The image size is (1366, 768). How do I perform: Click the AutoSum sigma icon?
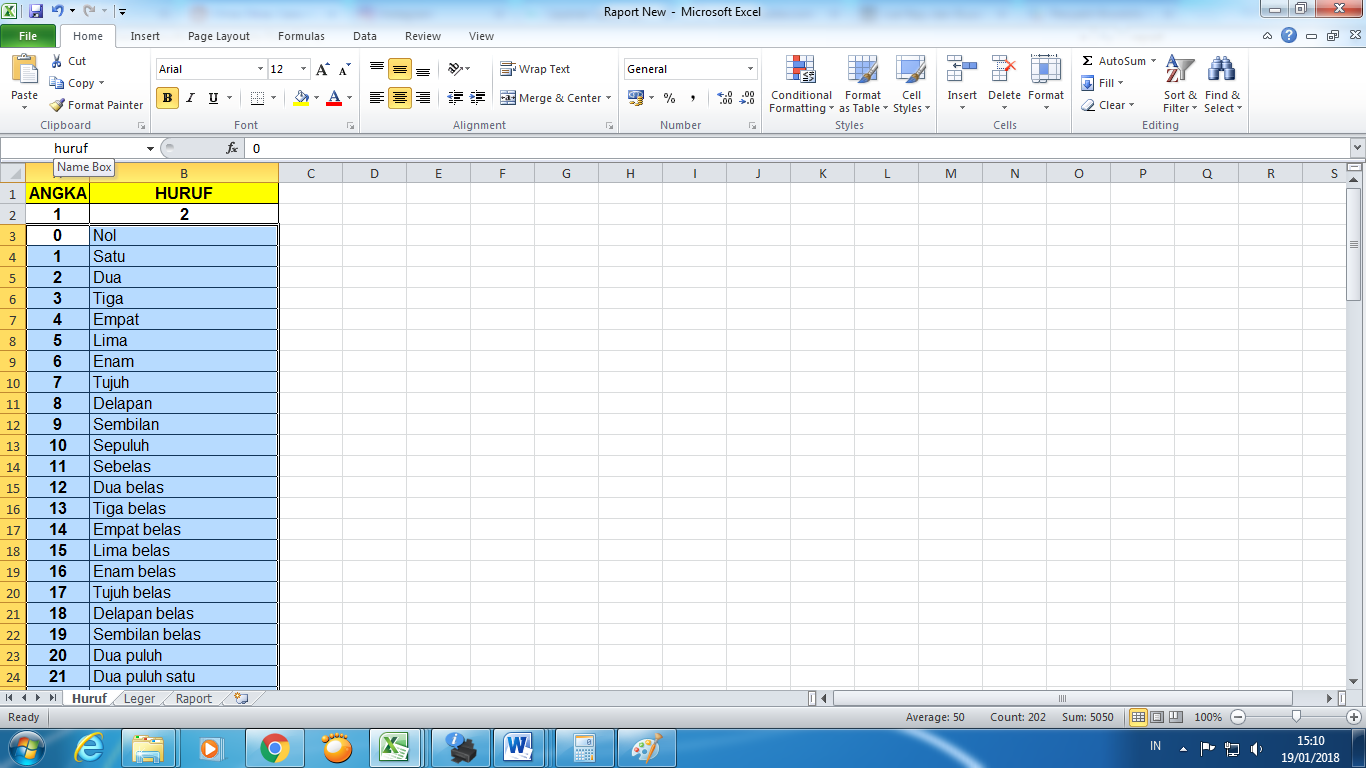[1088, 61]
